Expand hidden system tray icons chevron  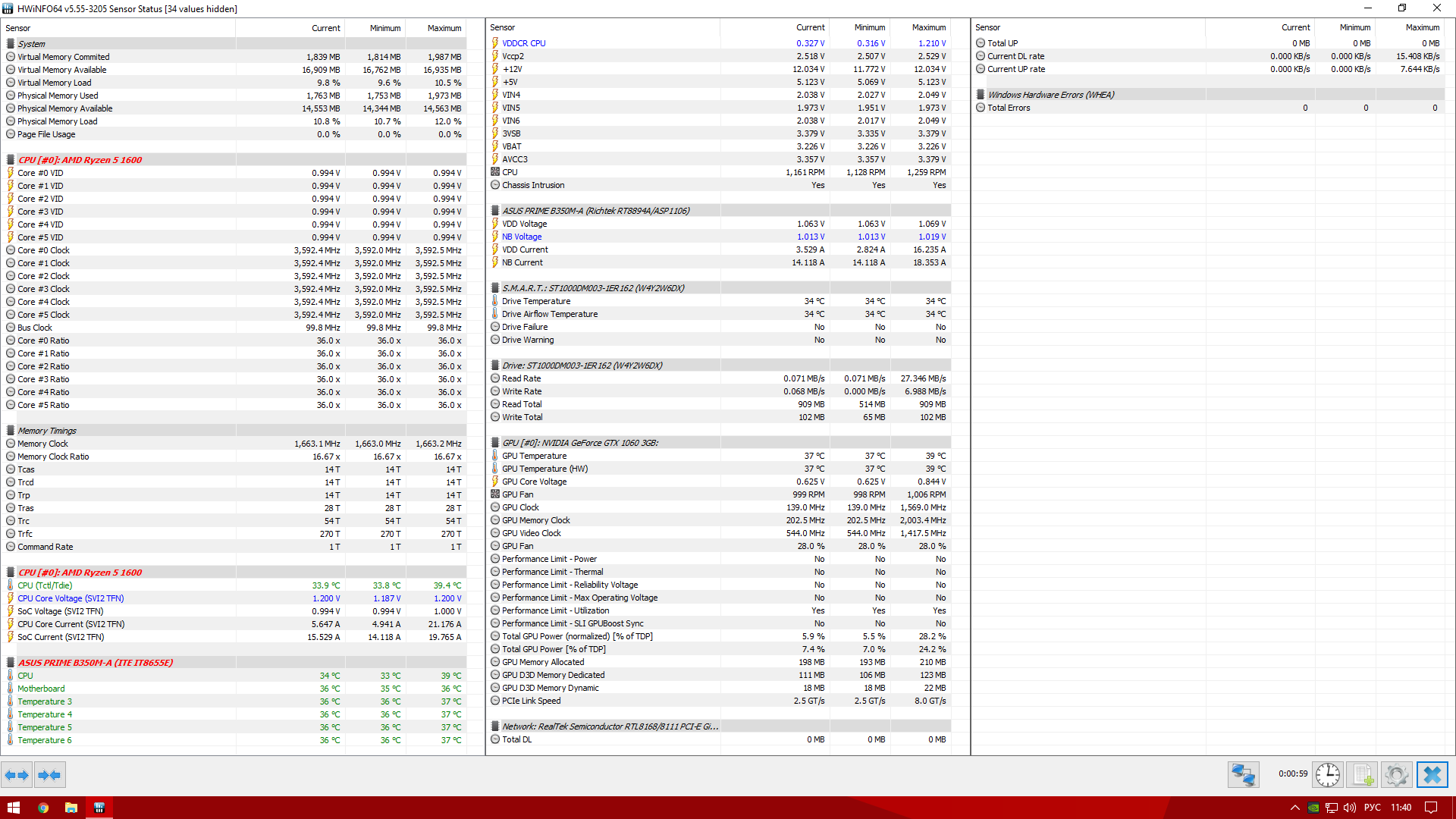click(x=1294, y=808)
